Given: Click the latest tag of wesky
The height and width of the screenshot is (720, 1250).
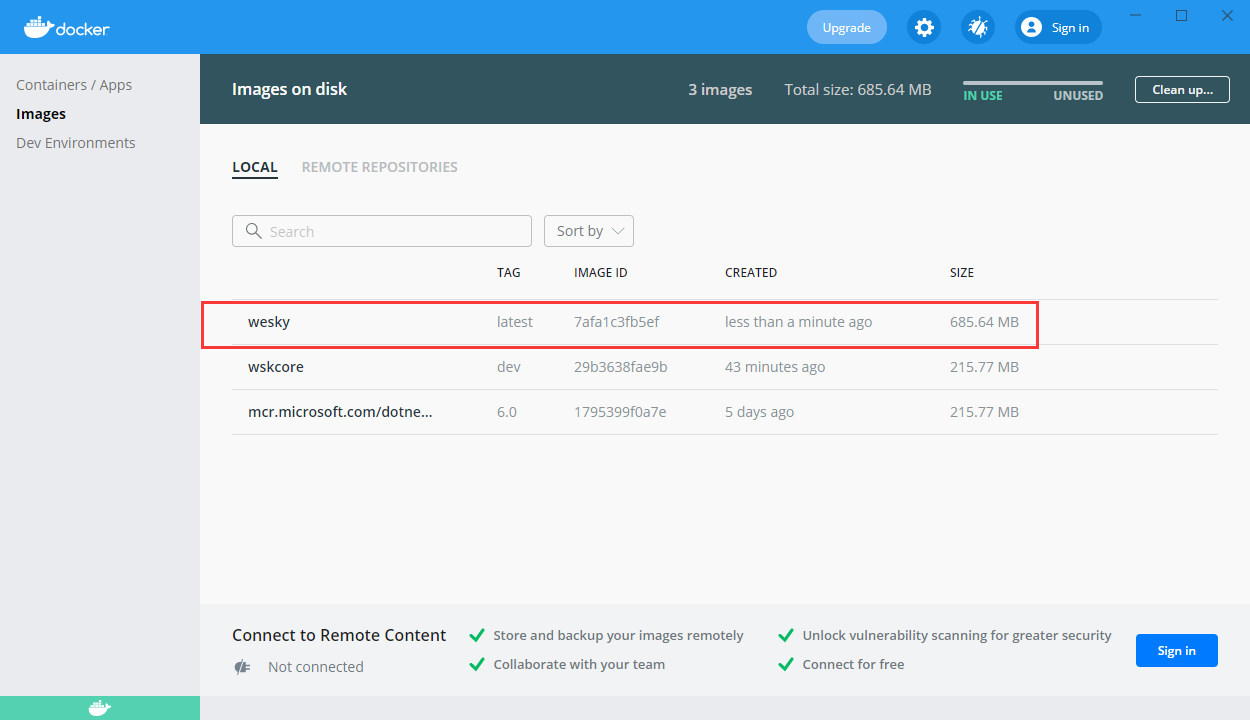Looking at the screenshot, I should [515, 322].
